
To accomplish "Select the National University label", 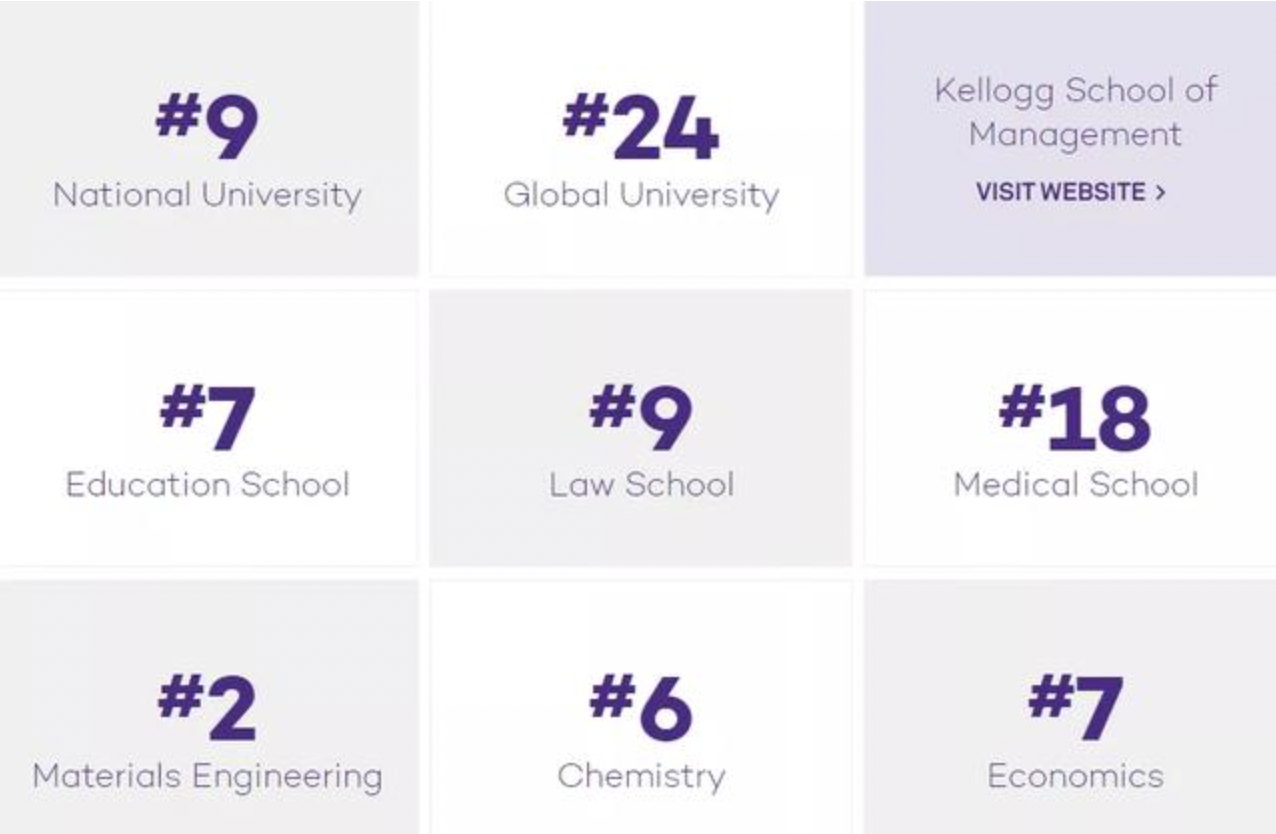I will [x=207, y=194].
